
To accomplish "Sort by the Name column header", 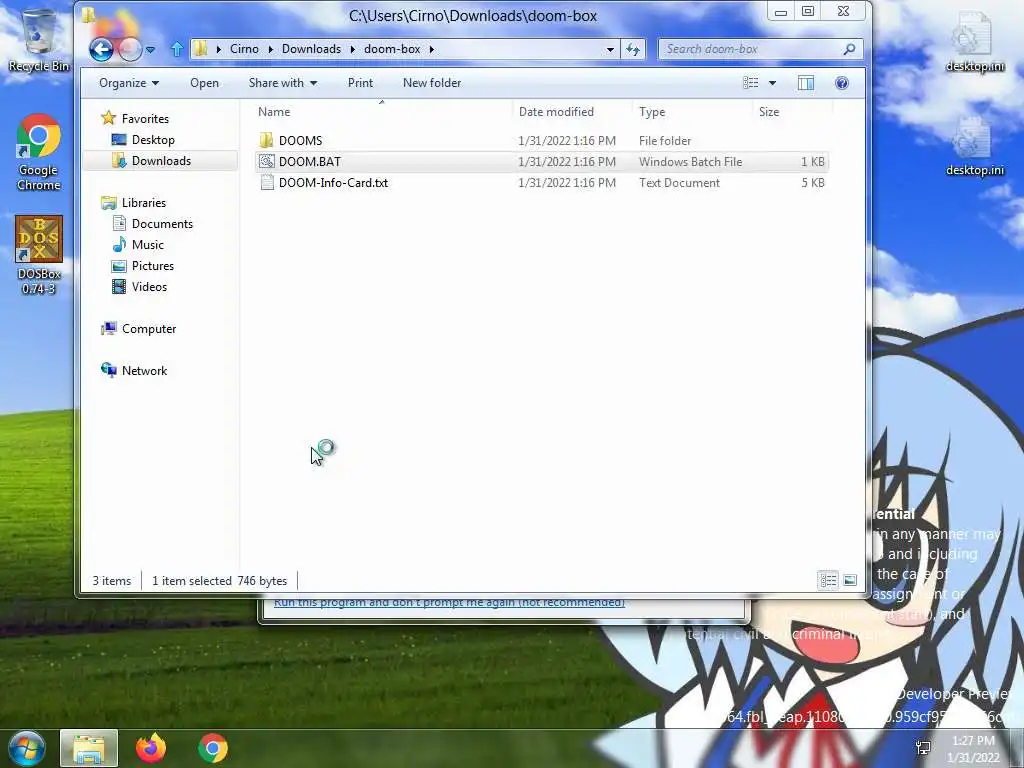I will pos(382,112).
